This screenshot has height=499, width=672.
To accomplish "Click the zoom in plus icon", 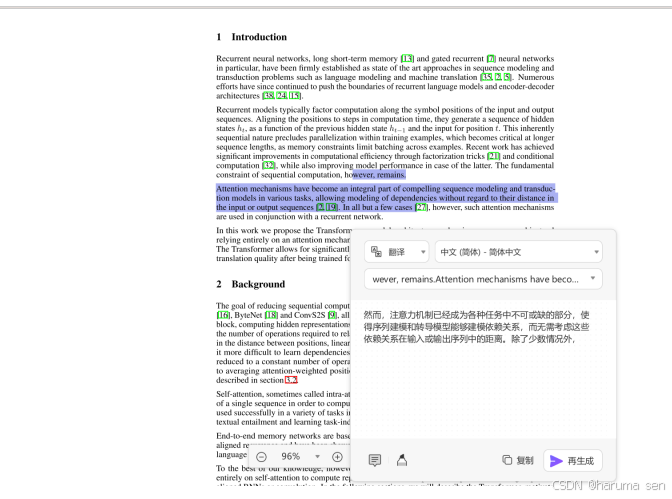I will click(337, 457).
